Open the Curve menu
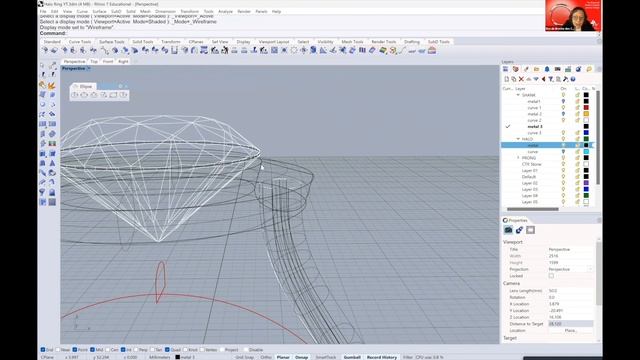Screen dimensions: 640x360 82,11
